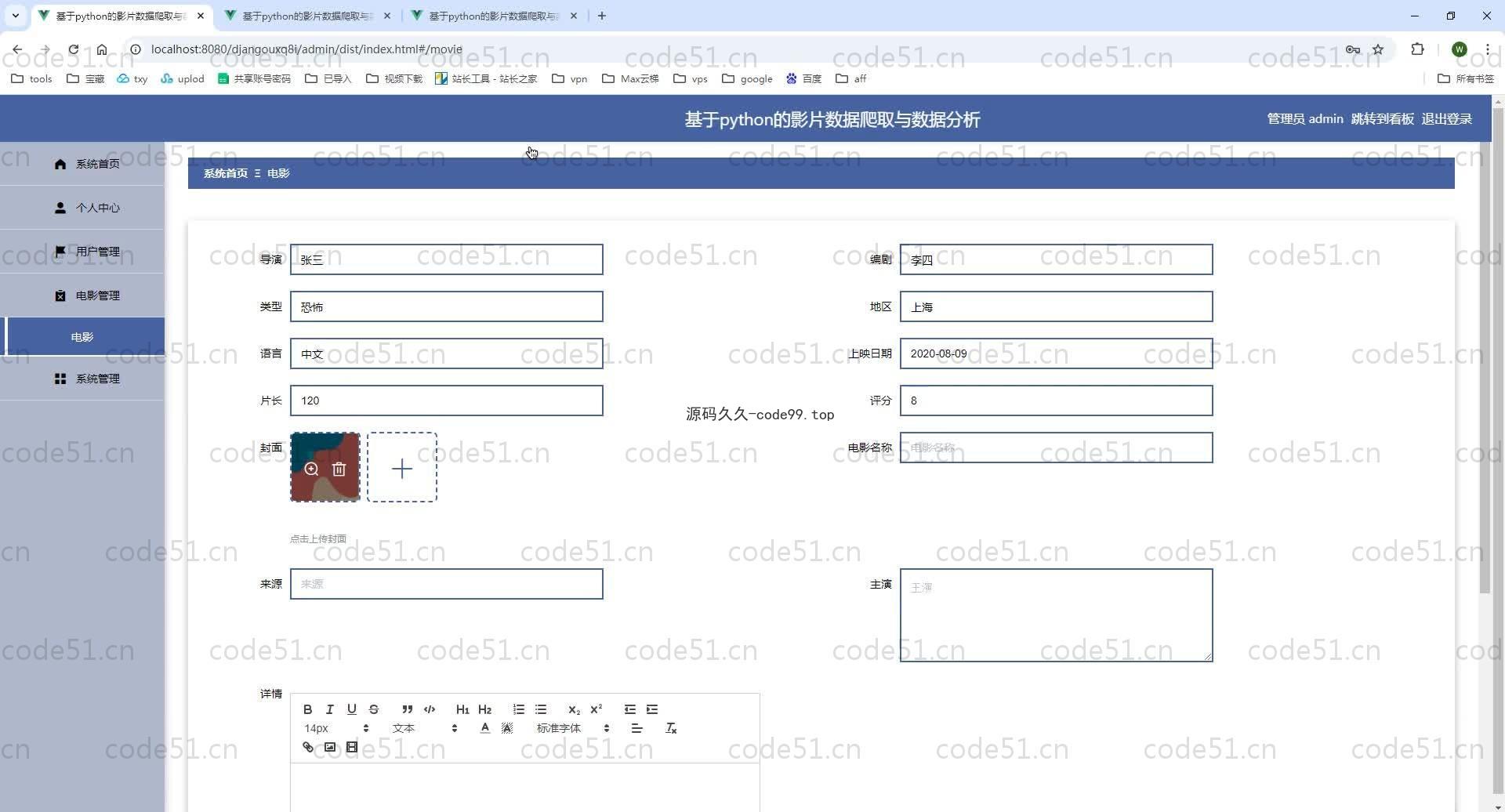Switch to the second browser tab
1505x812 pixels.
point(308,16)
